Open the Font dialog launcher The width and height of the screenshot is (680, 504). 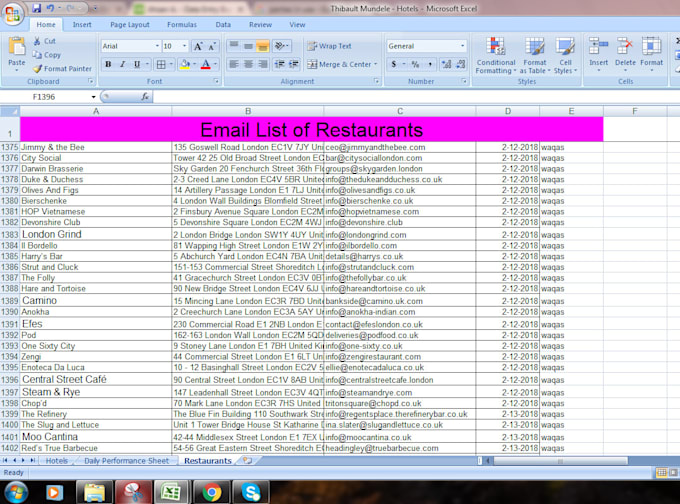click(x=216, y=81)
